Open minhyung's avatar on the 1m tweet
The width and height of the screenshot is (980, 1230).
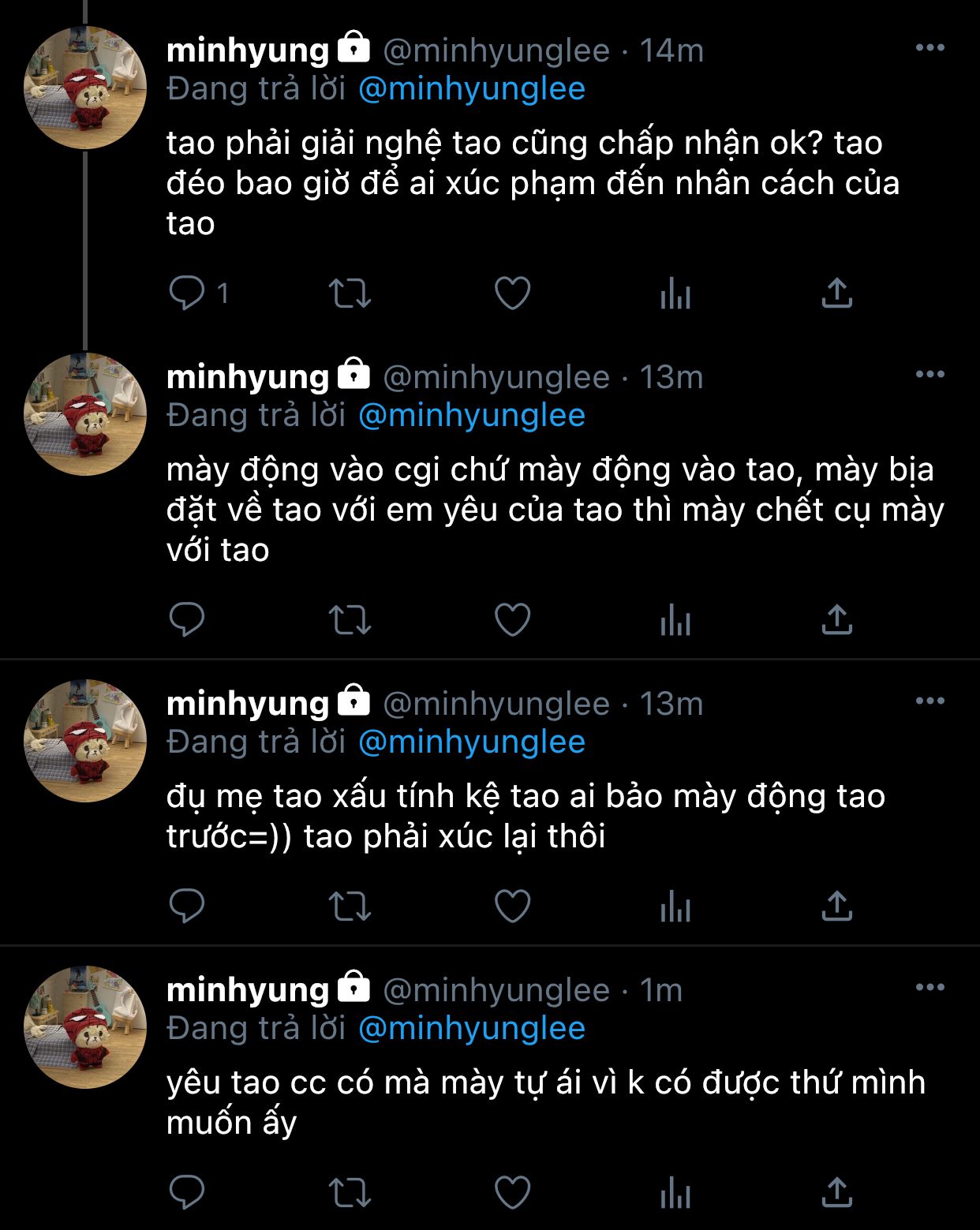pyautogui.click(x=85, y=1027)
